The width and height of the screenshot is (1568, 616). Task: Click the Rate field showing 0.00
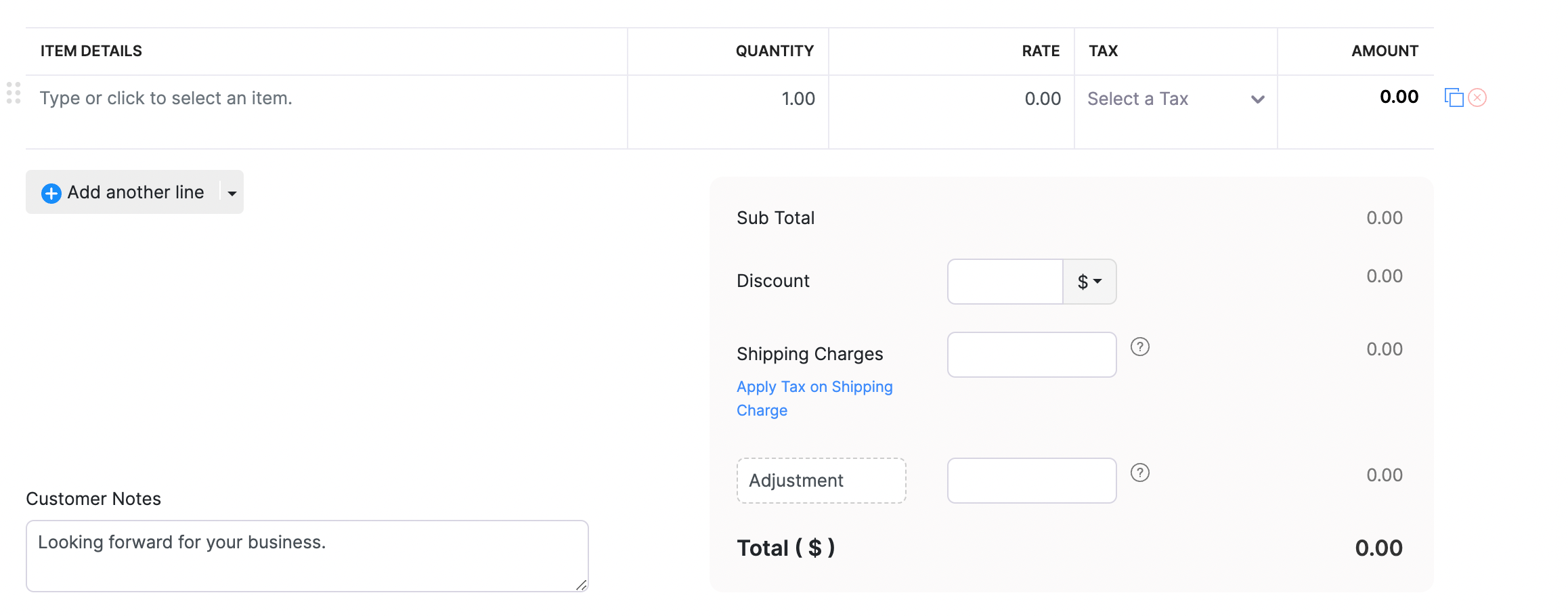click(x=951, y=99)
